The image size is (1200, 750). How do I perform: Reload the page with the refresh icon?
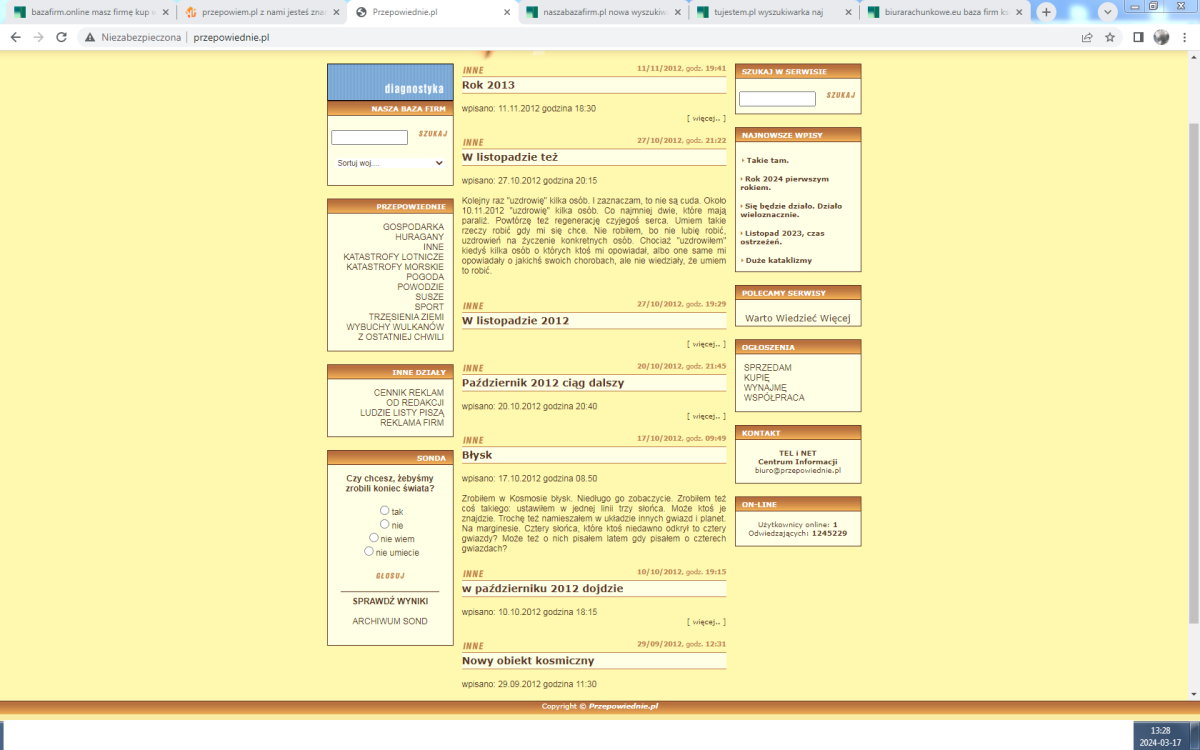coord(61,37)
